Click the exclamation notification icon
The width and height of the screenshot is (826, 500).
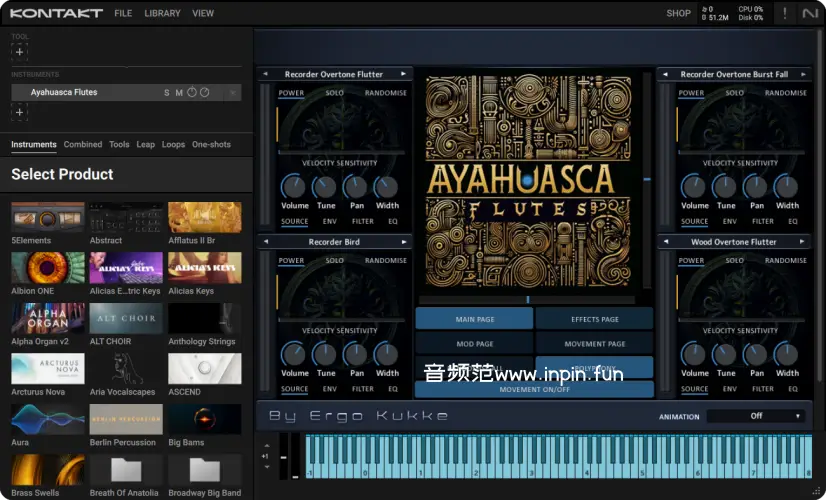click(784, 13)
